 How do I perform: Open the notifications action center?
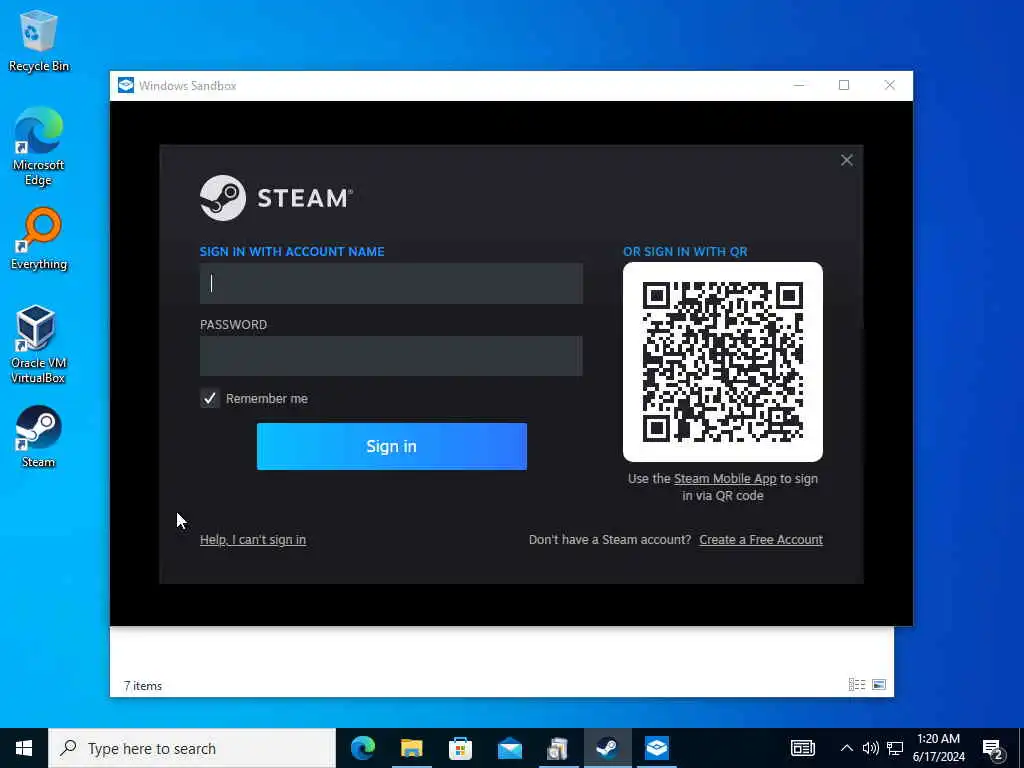click(x=993, y=750)
